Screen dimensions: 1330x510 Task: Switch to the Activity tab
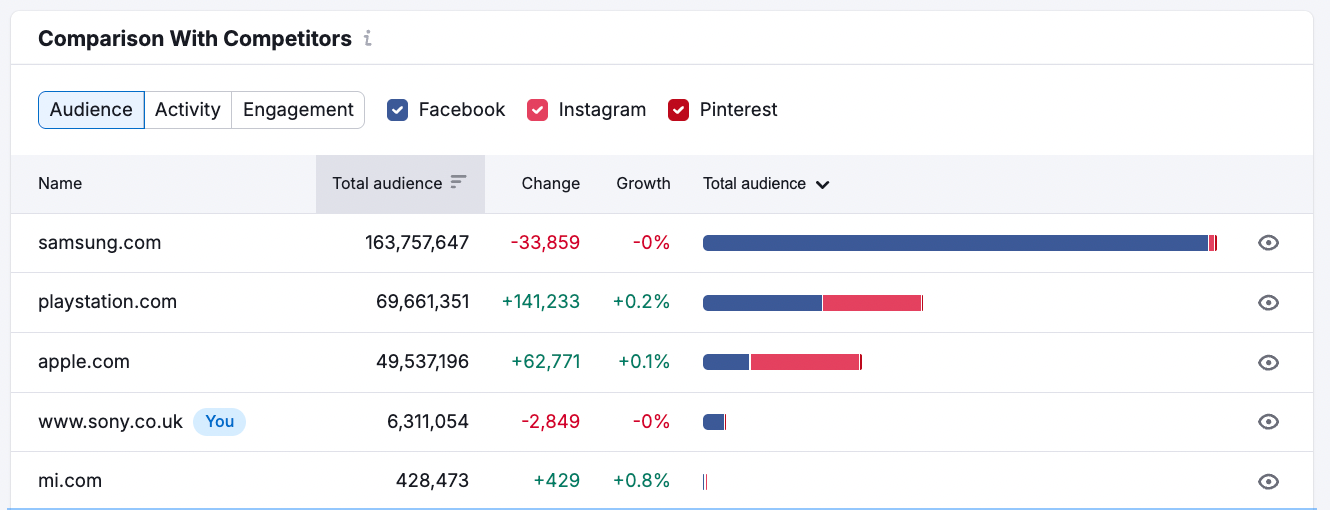187,110
